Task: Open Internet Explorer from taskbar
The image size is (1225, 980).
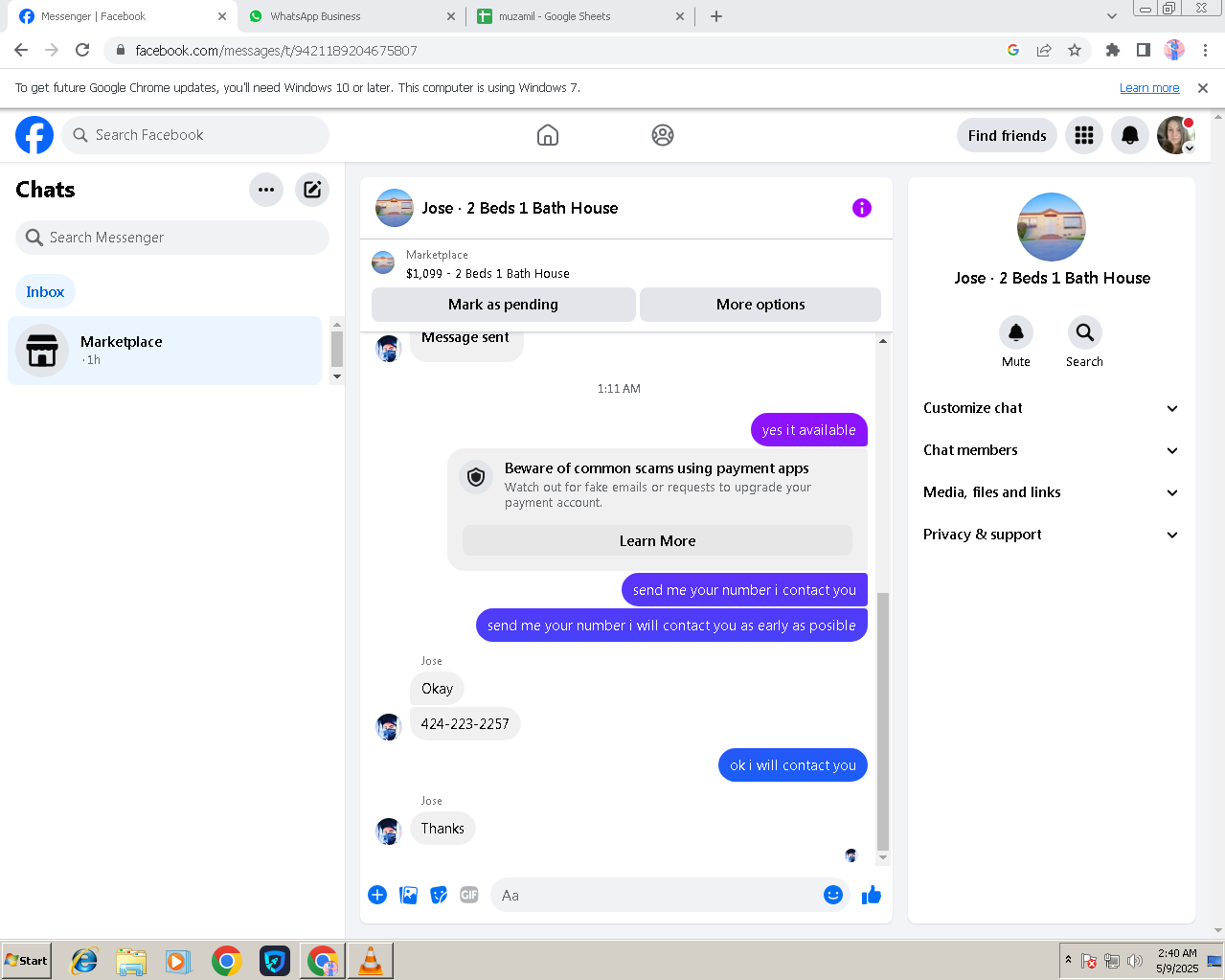Action: [x=84, y=961]
